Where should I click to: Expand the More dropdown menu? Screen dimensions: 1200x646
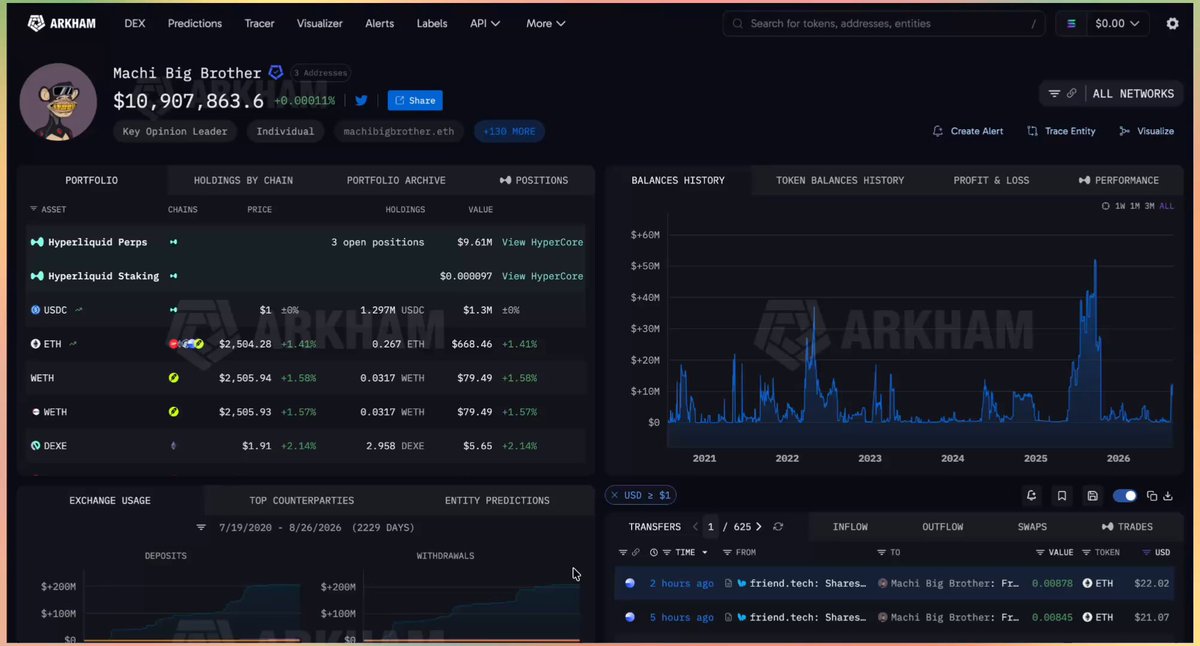click(546, 23)
